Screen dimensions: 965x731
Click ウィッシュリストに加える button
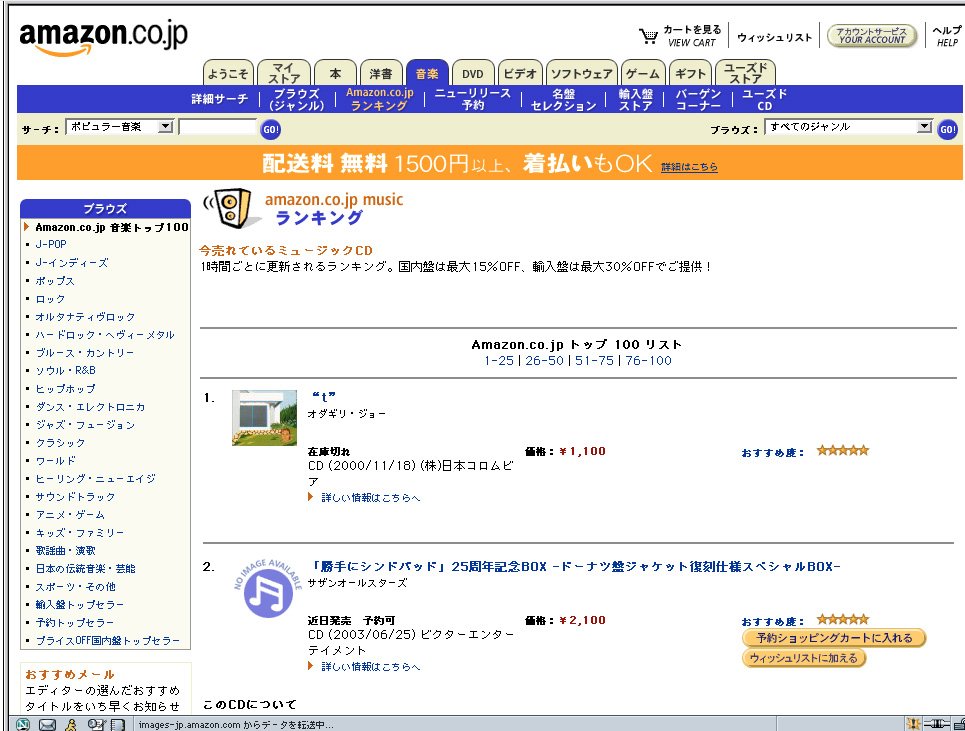click(804, 658)
